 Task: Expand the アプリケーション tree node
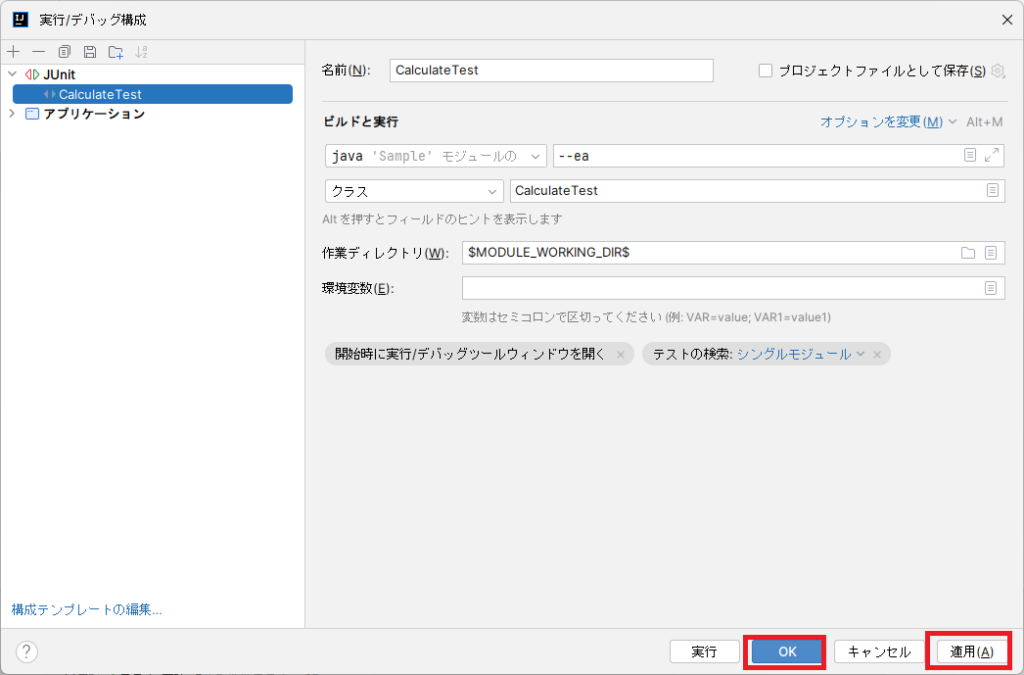pyautogui.click(x=12, y=114)
